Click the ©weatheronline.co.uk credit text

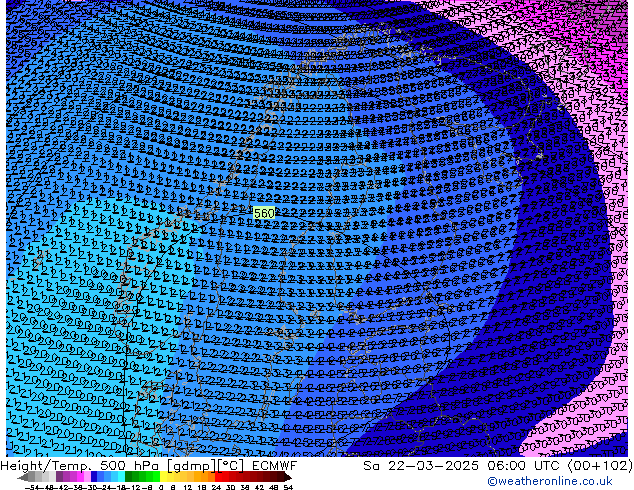tap(549, 481)
